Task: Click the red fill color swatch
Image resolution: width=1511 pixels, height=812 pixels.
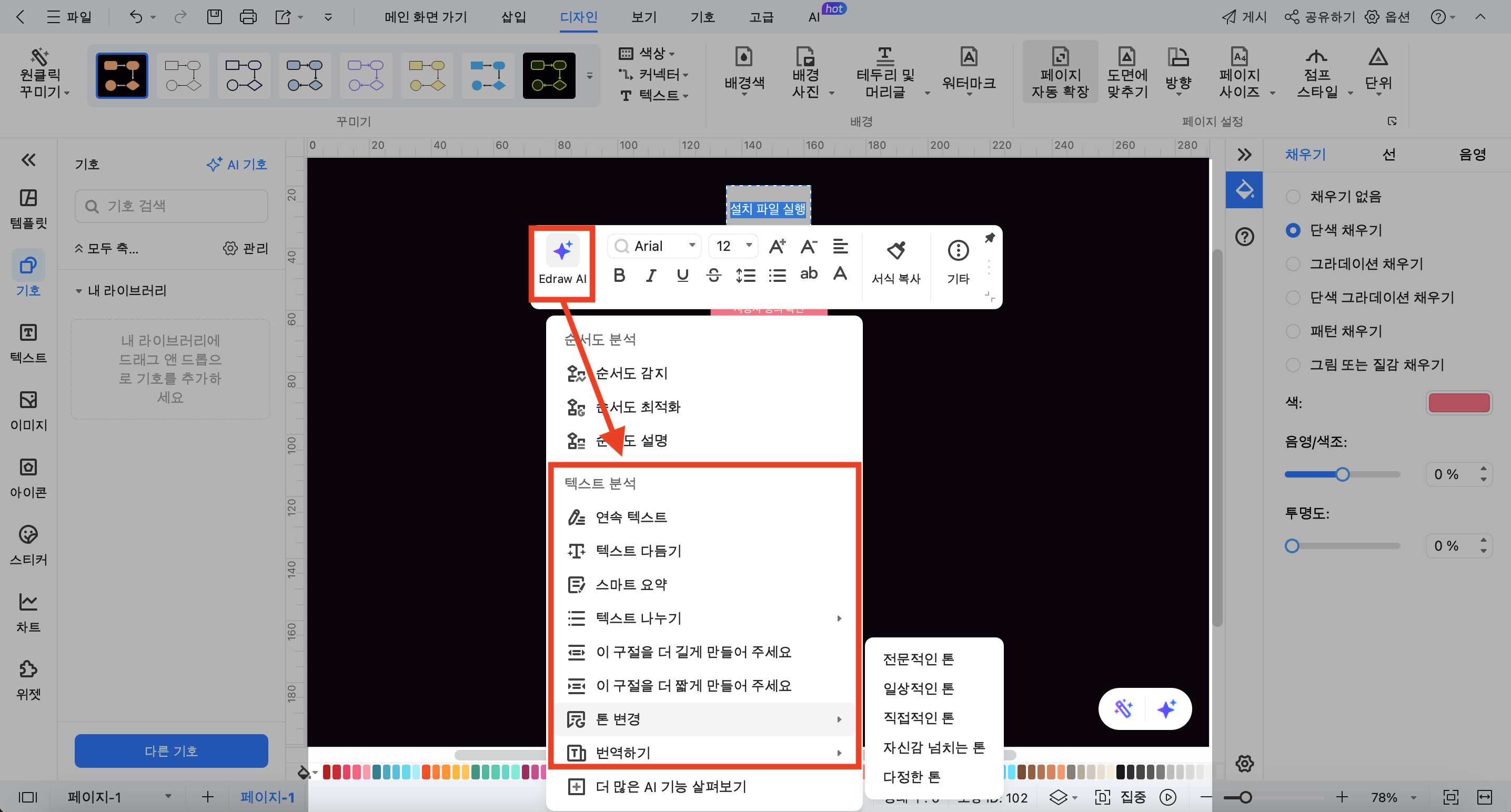Action: tap(1458, 403)
